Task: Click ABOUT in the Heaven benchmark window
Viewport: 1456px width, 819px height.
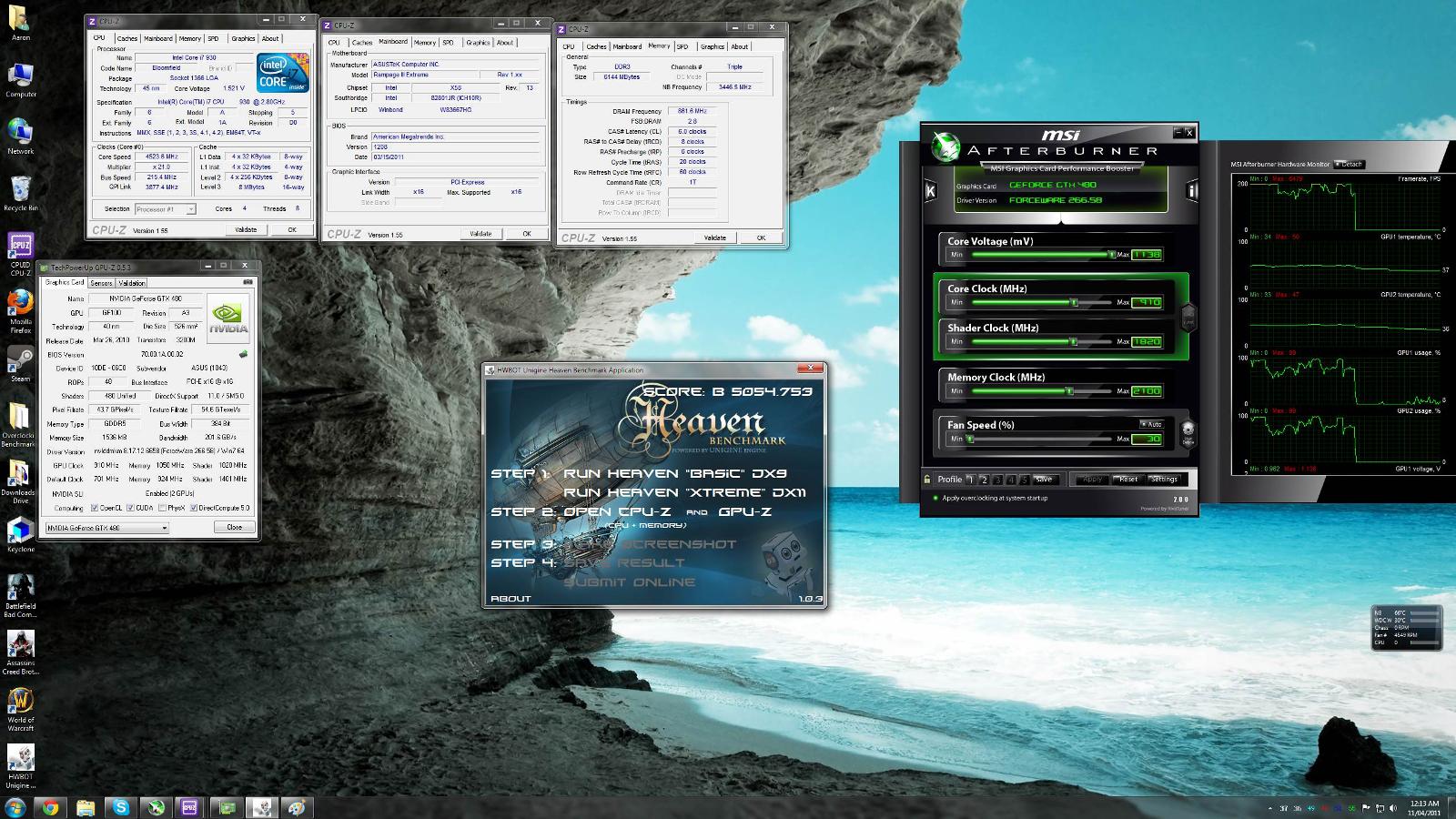Action: tap(511, 599)
